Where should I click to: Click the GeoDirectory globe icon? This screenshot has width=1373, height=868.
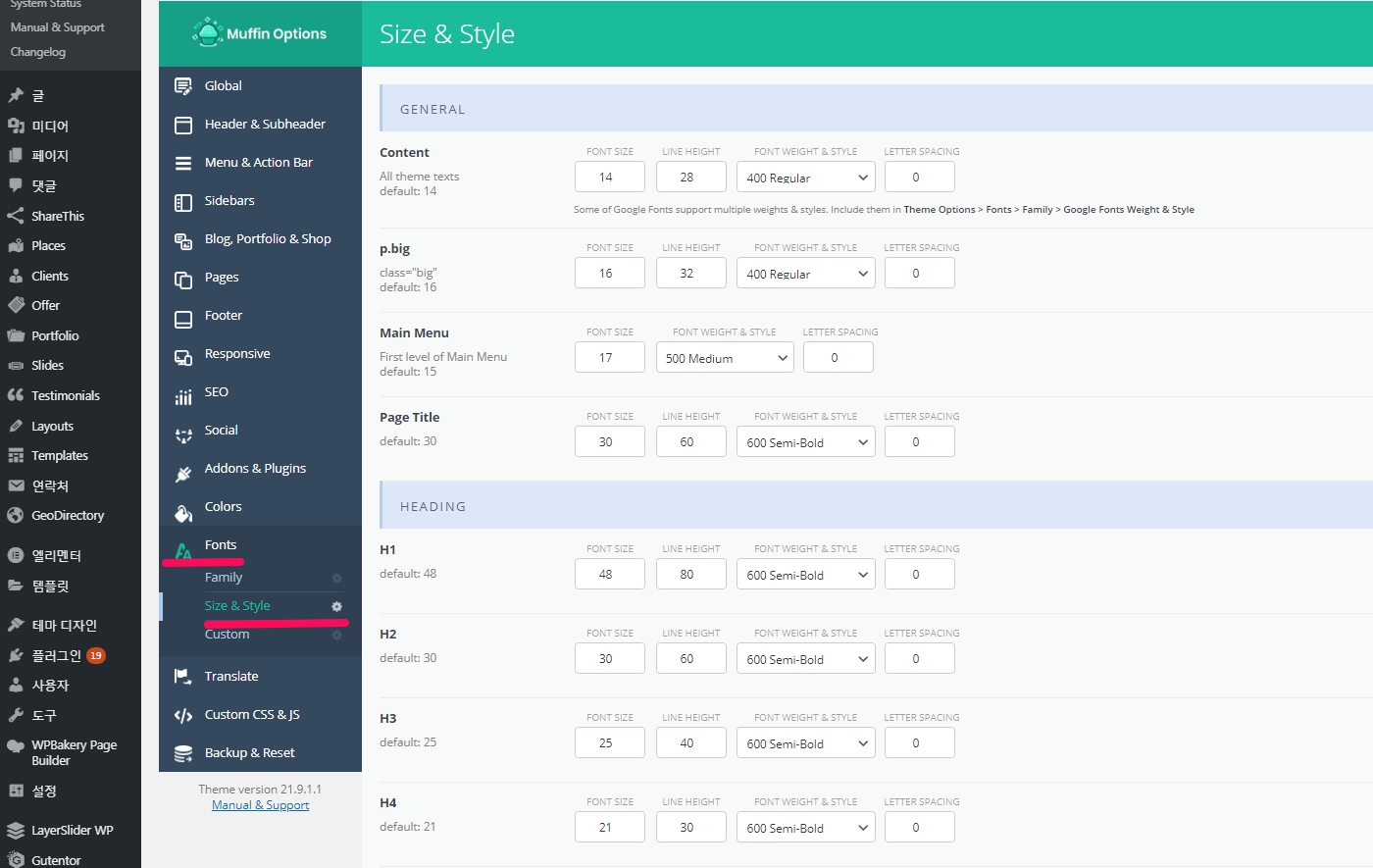point(16,515)
